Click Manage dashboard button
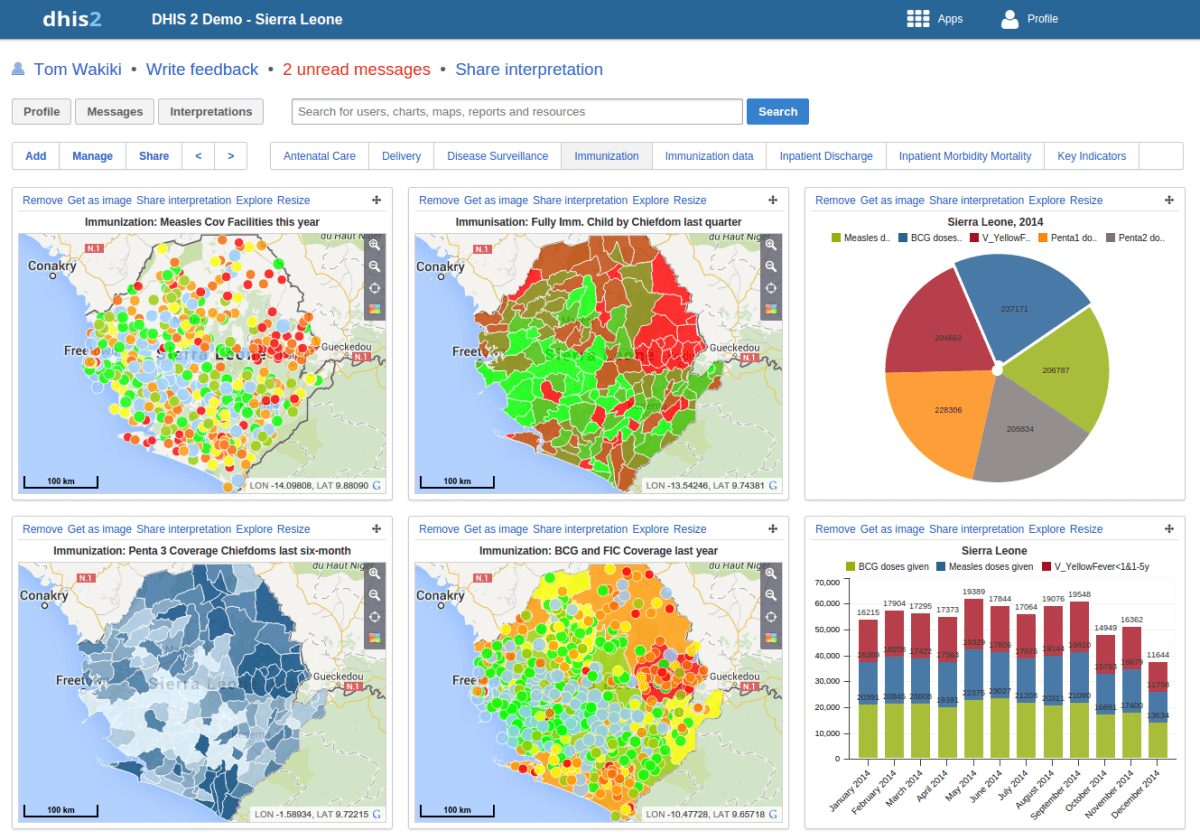This screenshot has width=1200, height=840. 93,156
